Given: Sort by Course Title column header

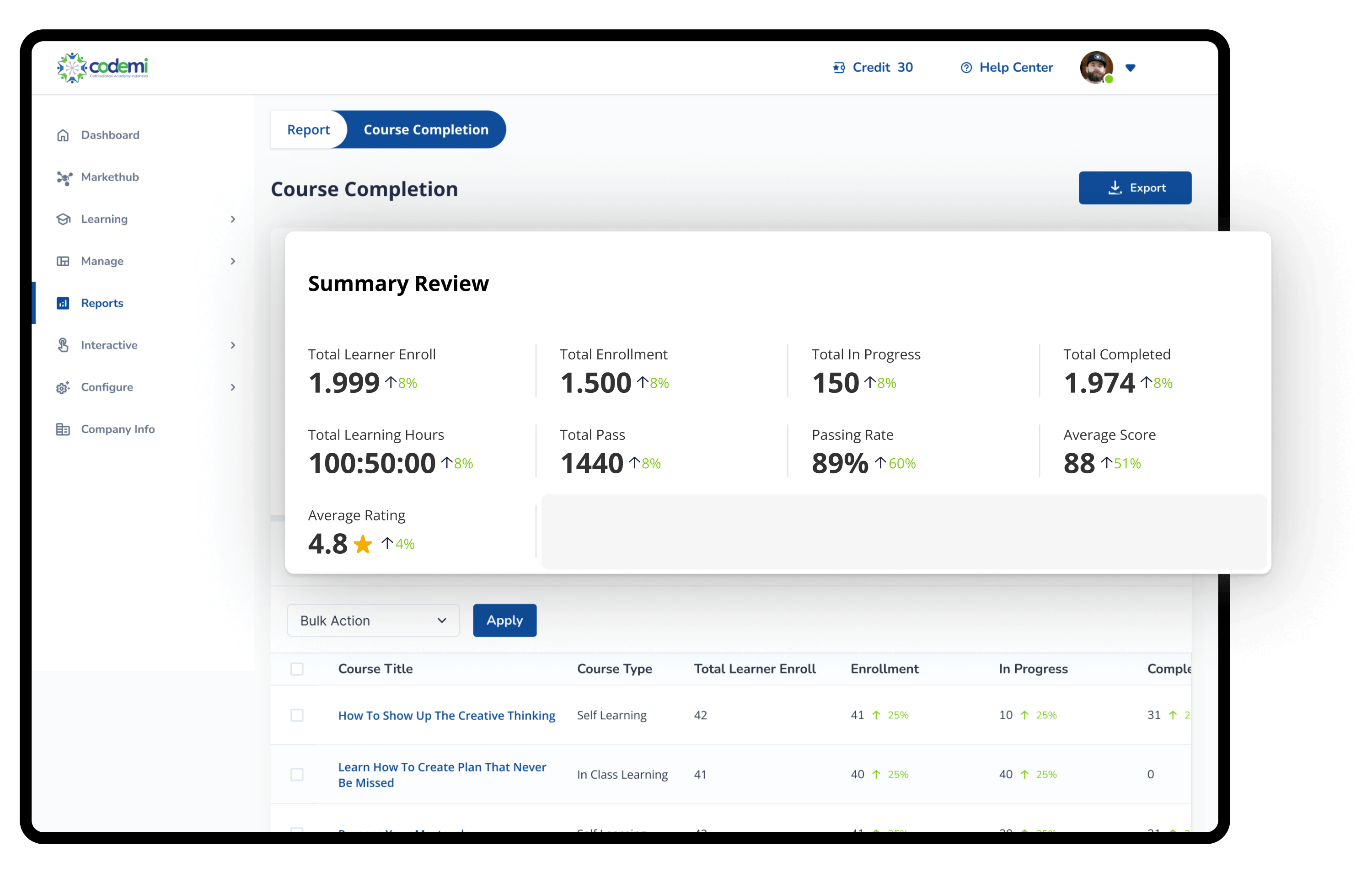Looking at the screenshot, I should (375, 669).
